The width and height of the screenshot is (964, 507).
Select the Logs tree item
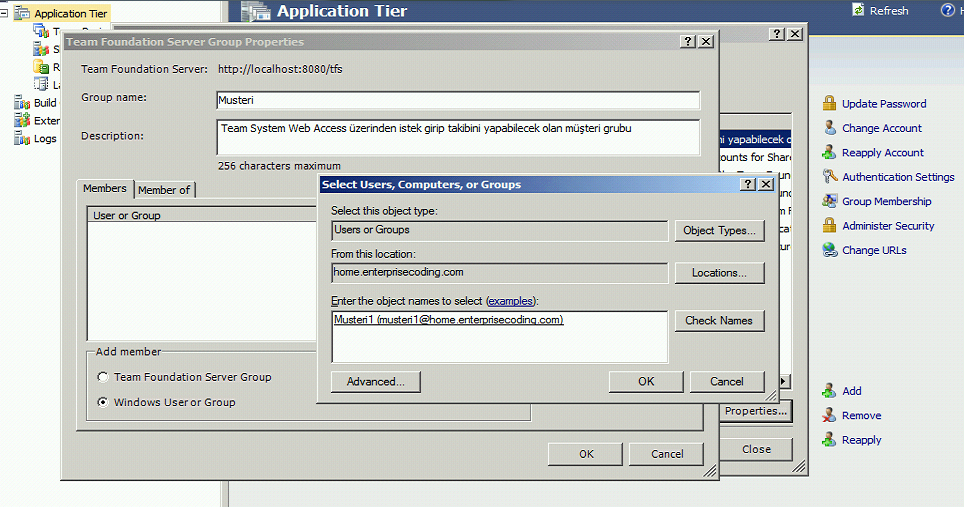(45, 139)
